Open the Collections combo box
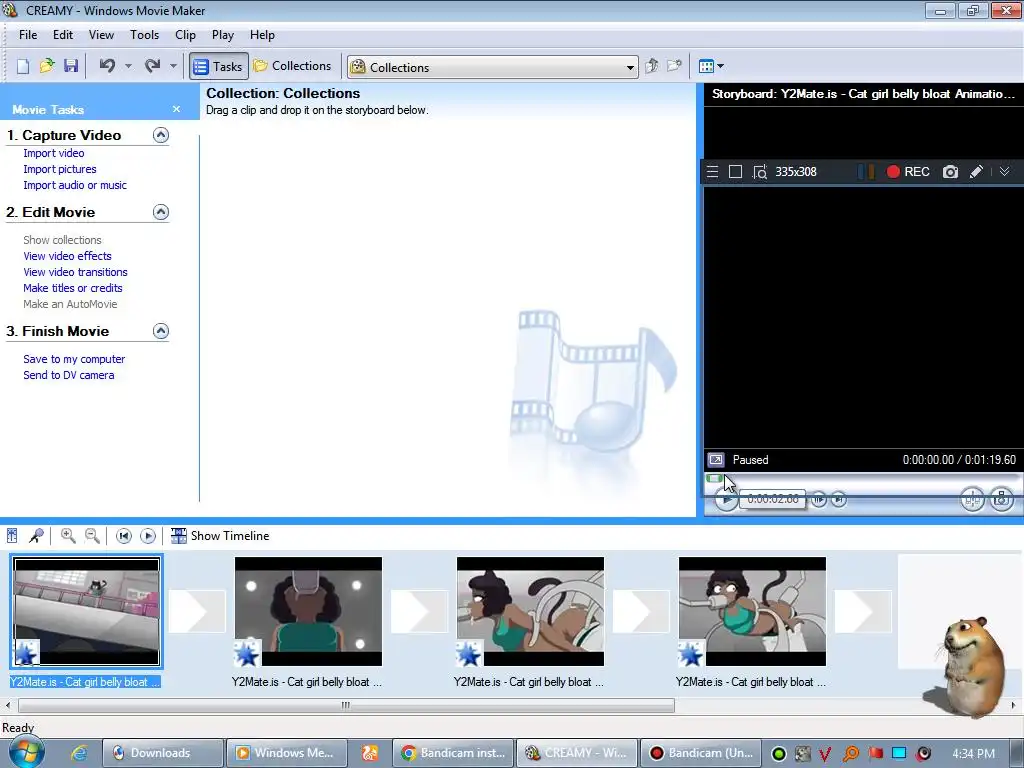 pos(493,67)
